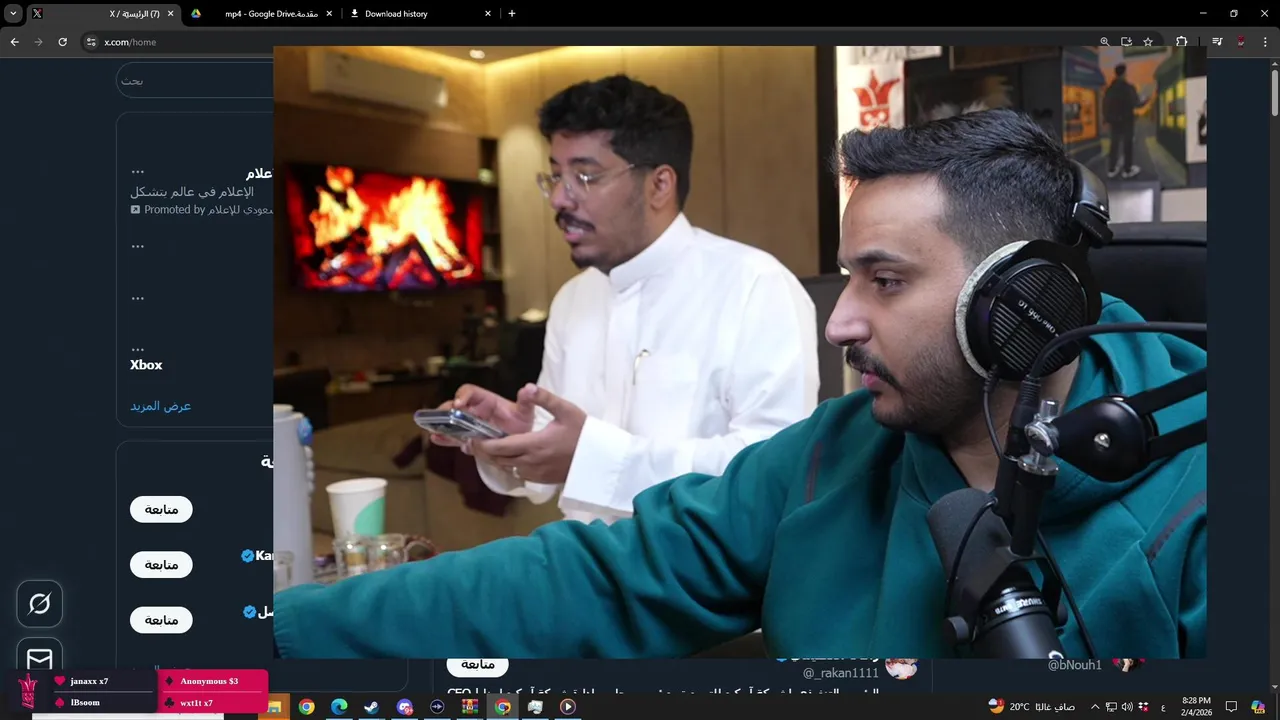Follow the @_rakan1111 account
The image size is (1280, 720).
[478, 665]
